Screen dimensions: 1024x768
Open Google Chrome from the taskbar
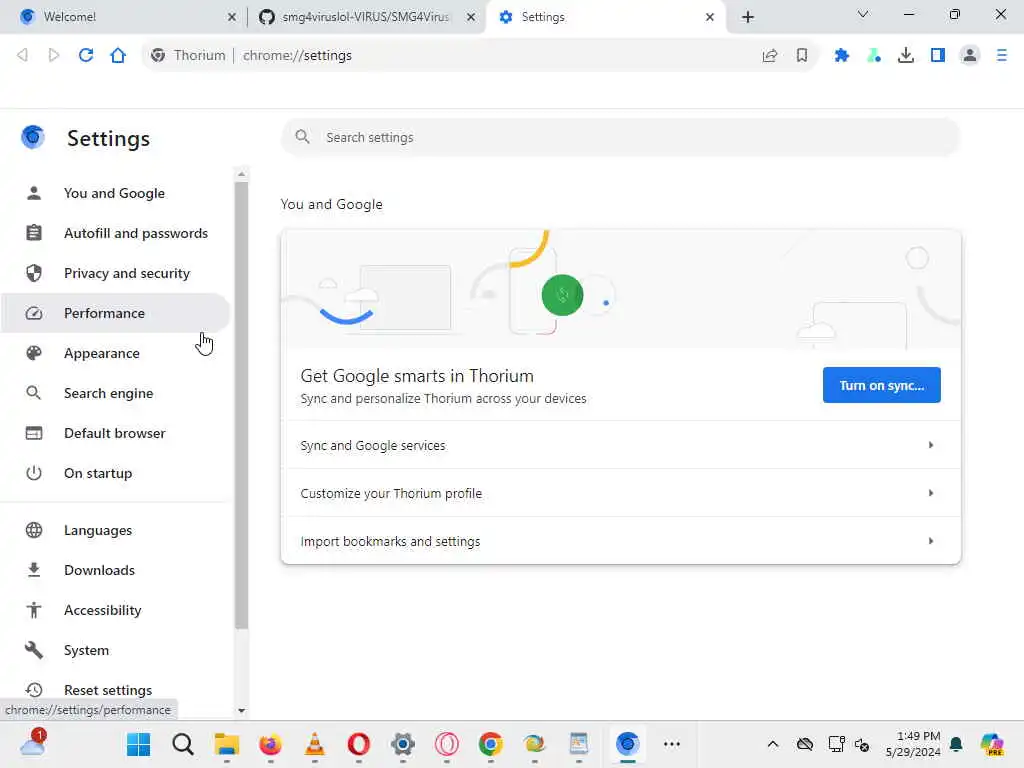click(x=490, y=744)
